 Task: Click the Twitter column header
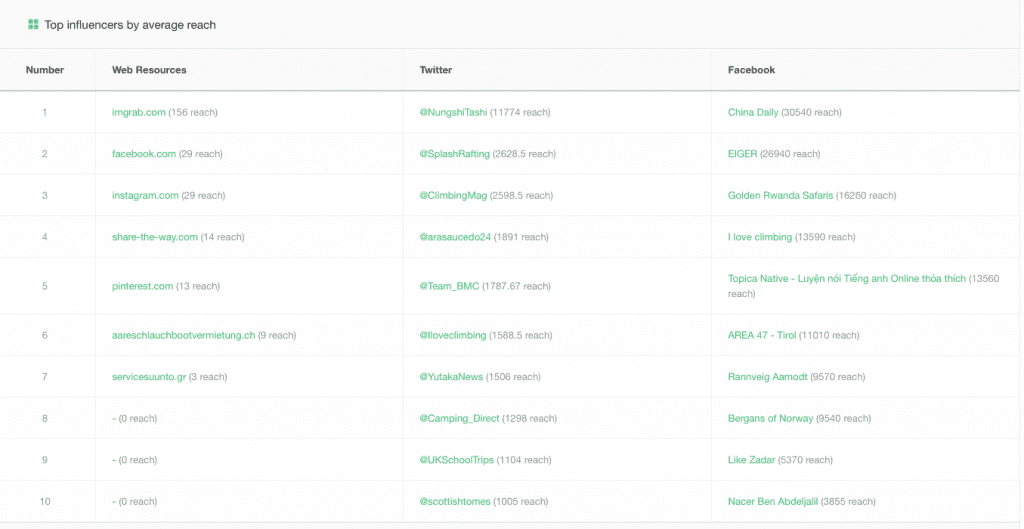[436, 70]
